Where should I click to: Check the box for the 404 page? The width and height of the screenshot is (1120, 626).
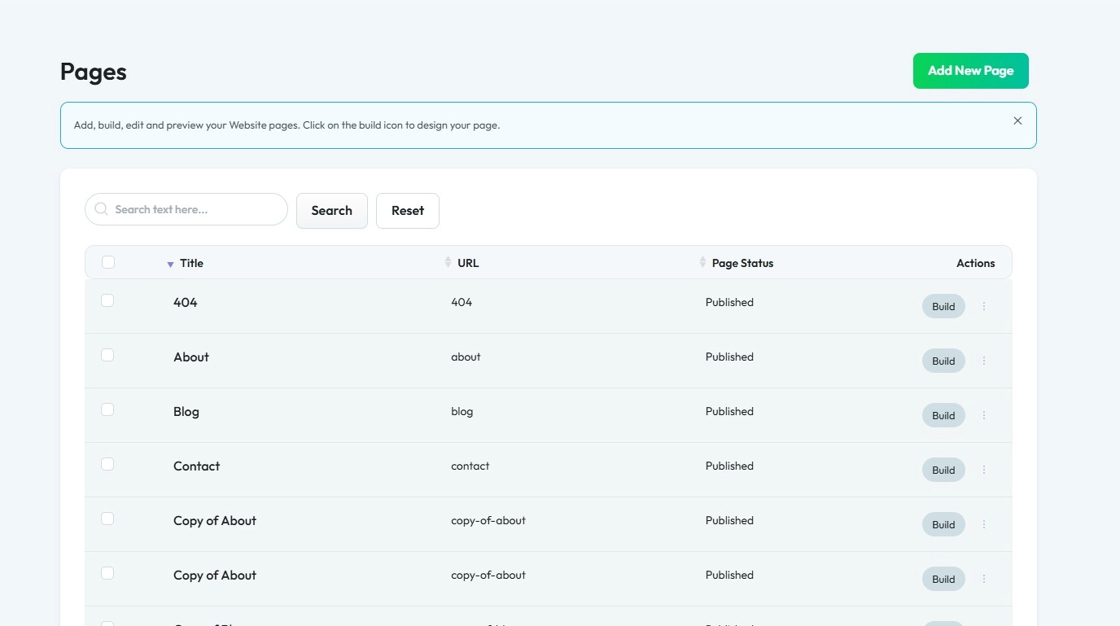coord(108,301)
